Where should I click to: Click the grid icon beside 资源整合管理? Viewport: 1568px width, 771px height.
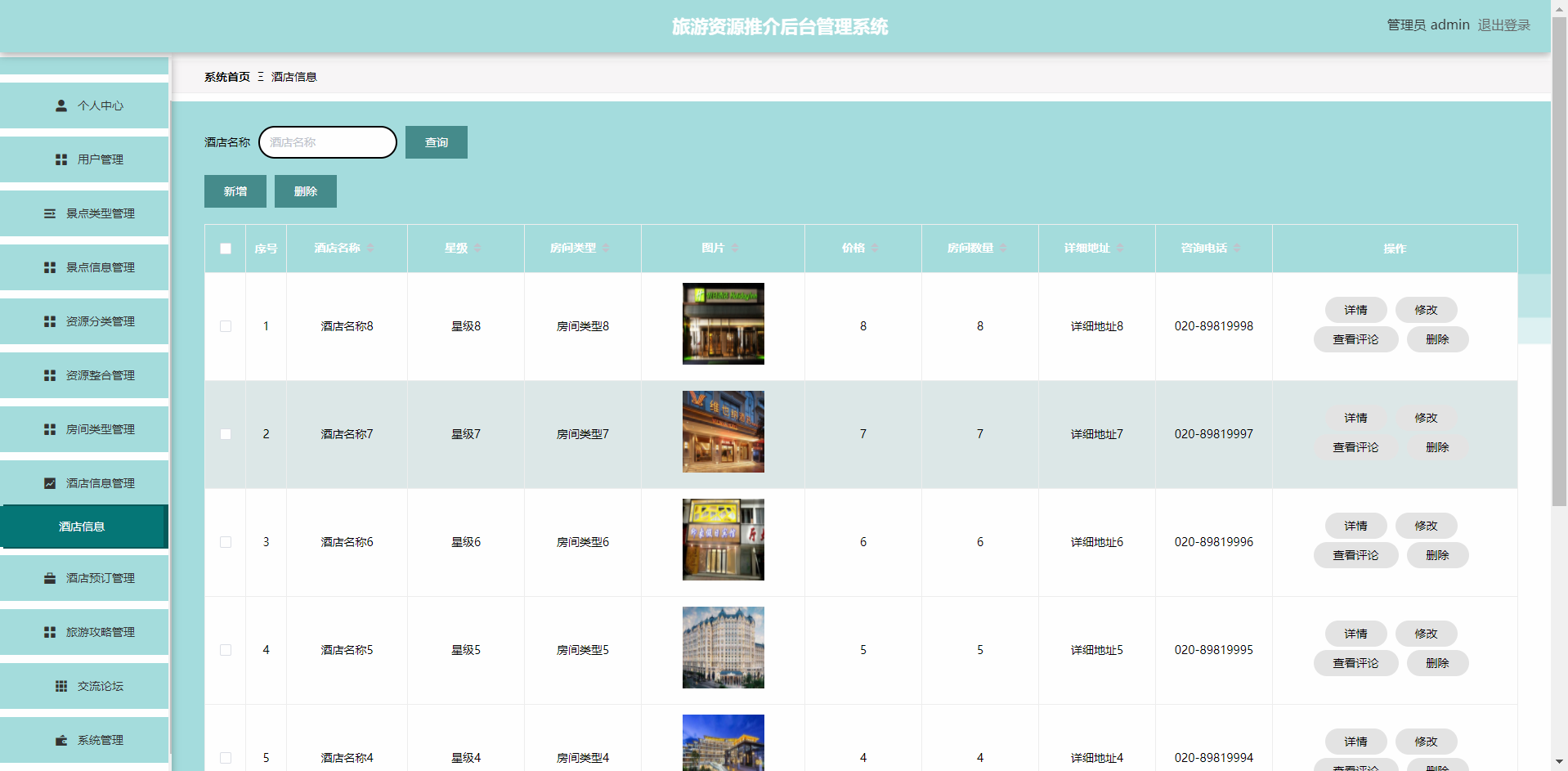[50, 375]
